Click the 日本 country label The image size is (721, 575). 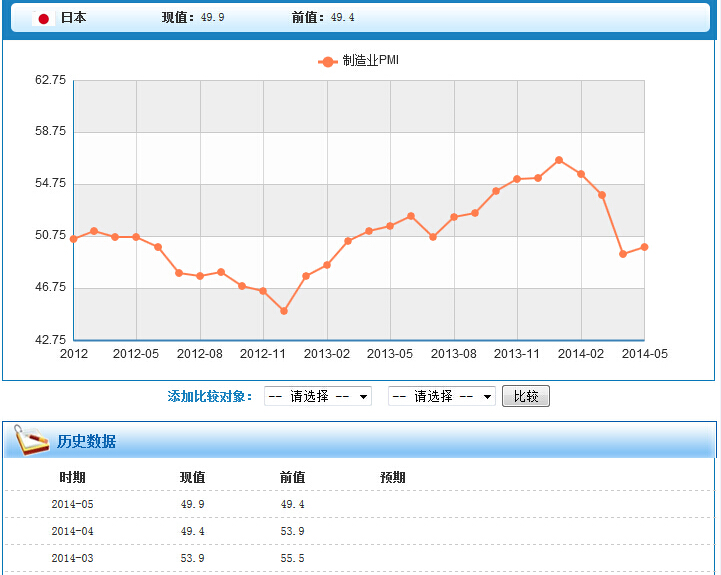pyautogui.click(x=74, y=17)
